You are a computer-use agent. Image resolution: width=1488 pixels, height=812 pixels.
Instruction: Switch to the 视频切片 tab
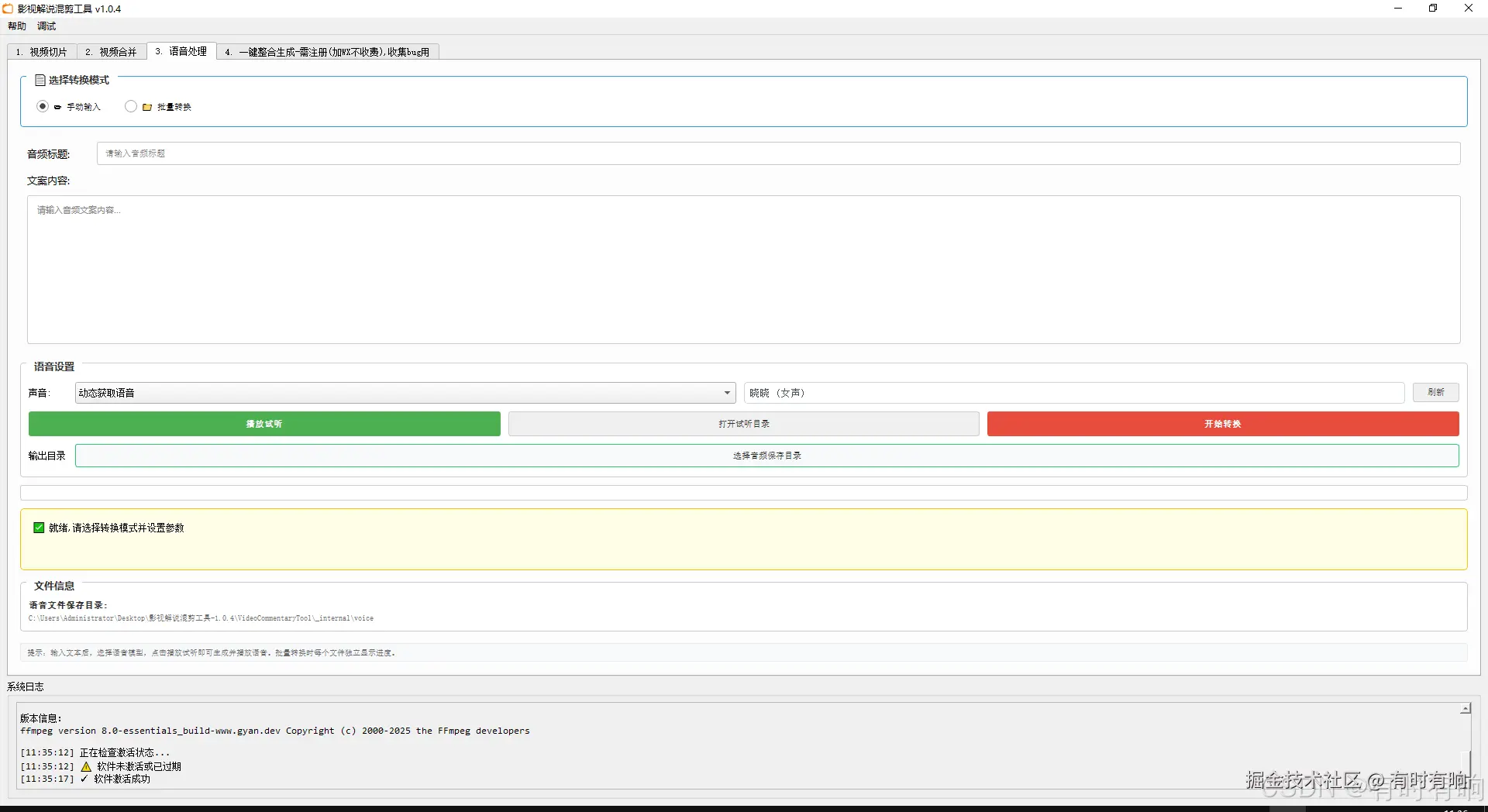coord(42,52)
